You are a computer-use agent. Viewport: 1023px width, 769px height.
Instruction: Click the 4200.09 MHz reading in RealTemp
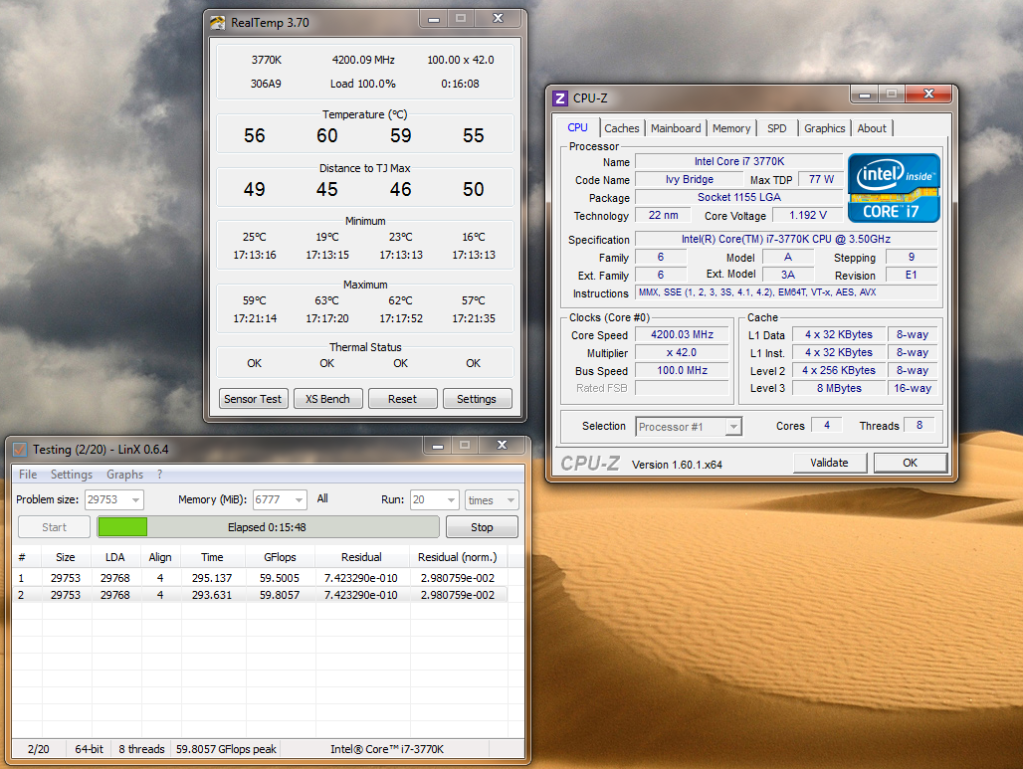pyautogui.click(x=363, y=60)
